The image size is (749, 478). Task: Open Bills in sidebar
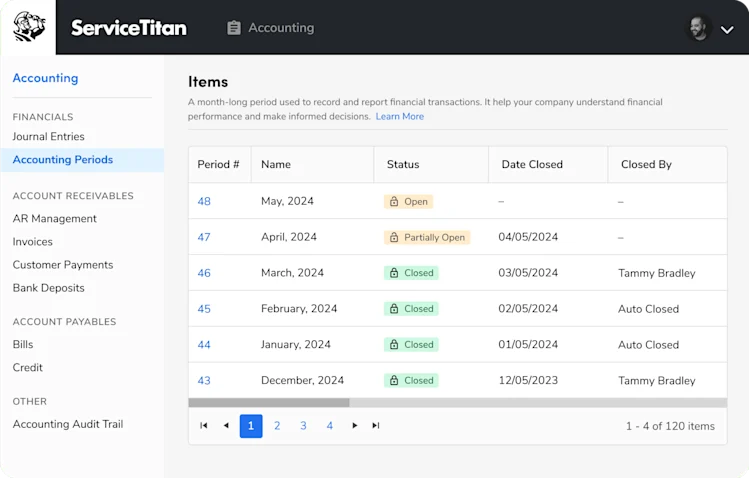[x=23, y=344]
